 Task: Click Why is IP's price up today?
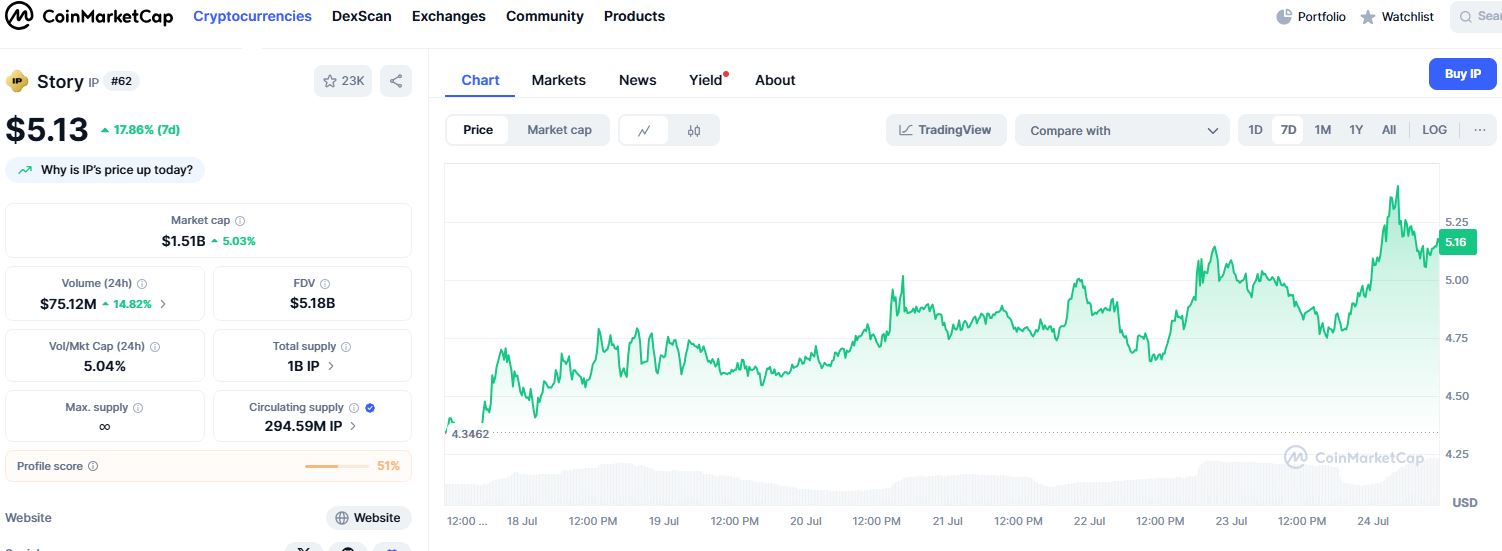pos(105,170)
